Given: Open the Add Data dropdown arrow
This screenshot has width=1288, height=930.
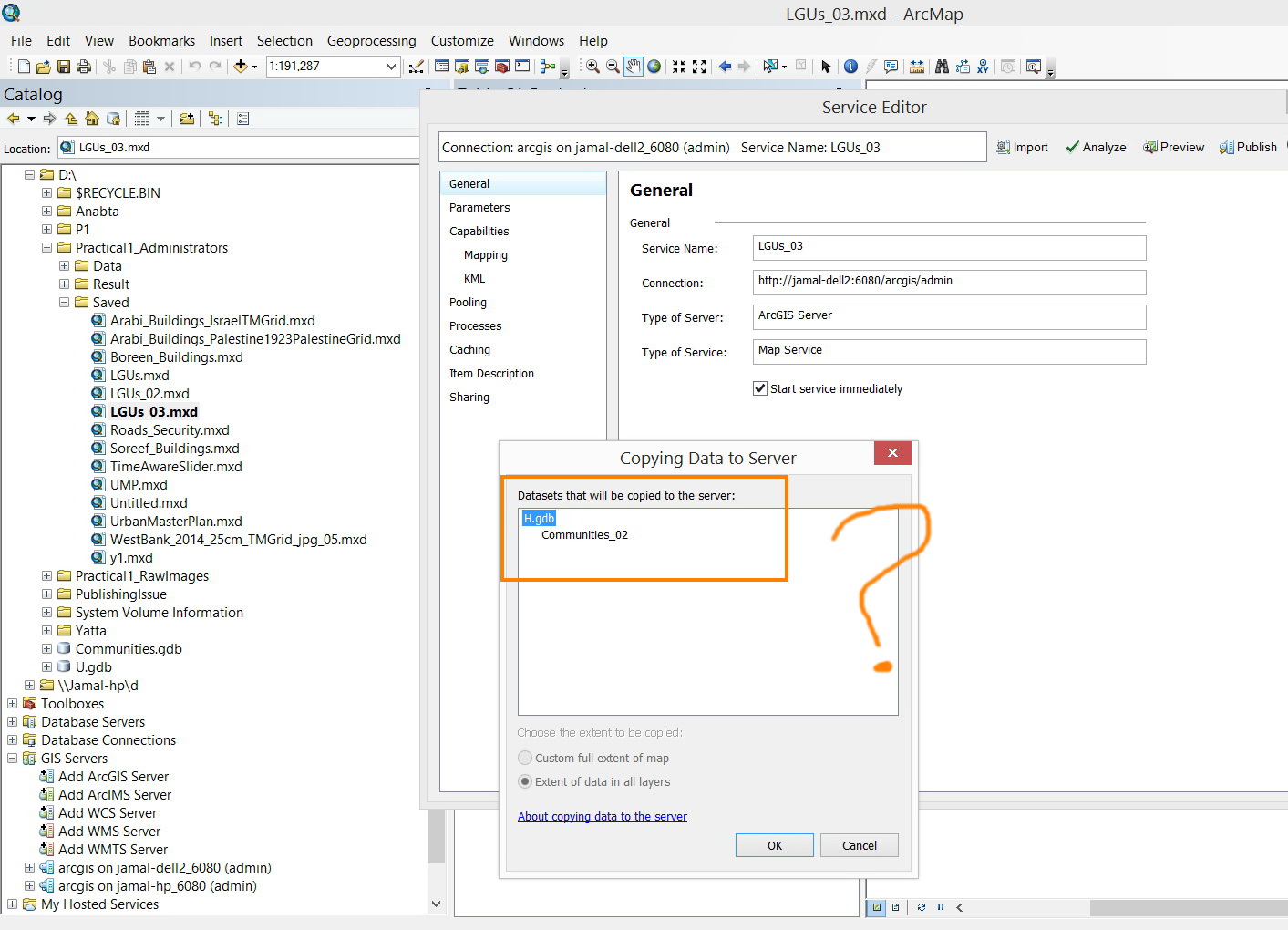Looking at the screenshot, I should 254,67.
